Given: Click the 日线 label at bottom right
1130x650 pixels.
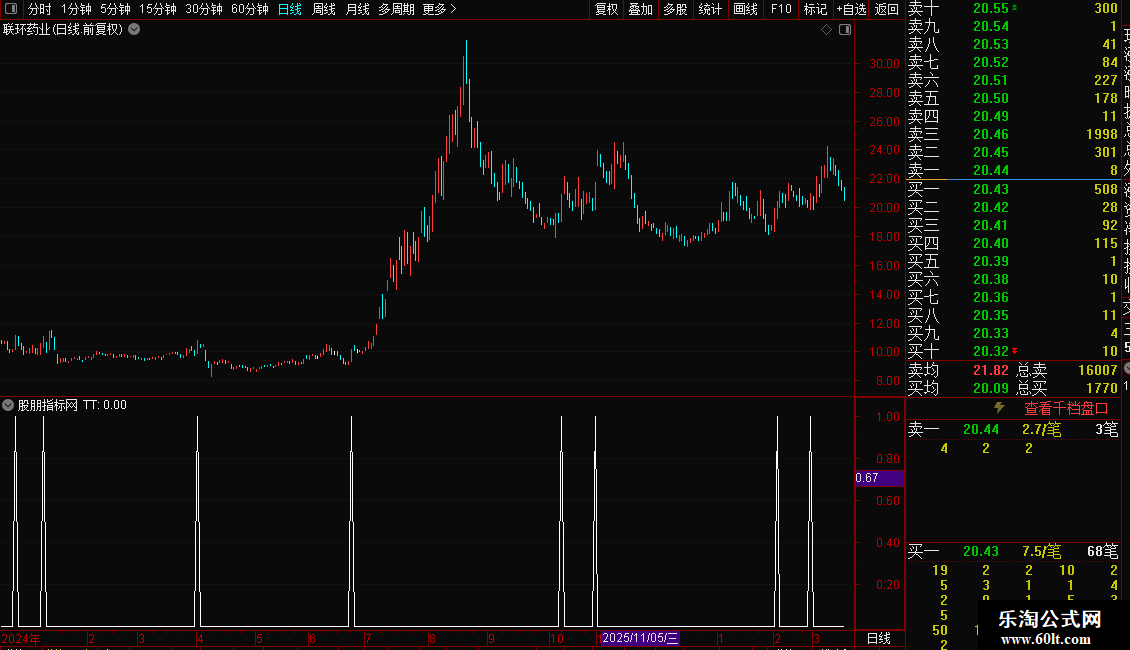Looking at the screenshot, I should pos(878,638).
